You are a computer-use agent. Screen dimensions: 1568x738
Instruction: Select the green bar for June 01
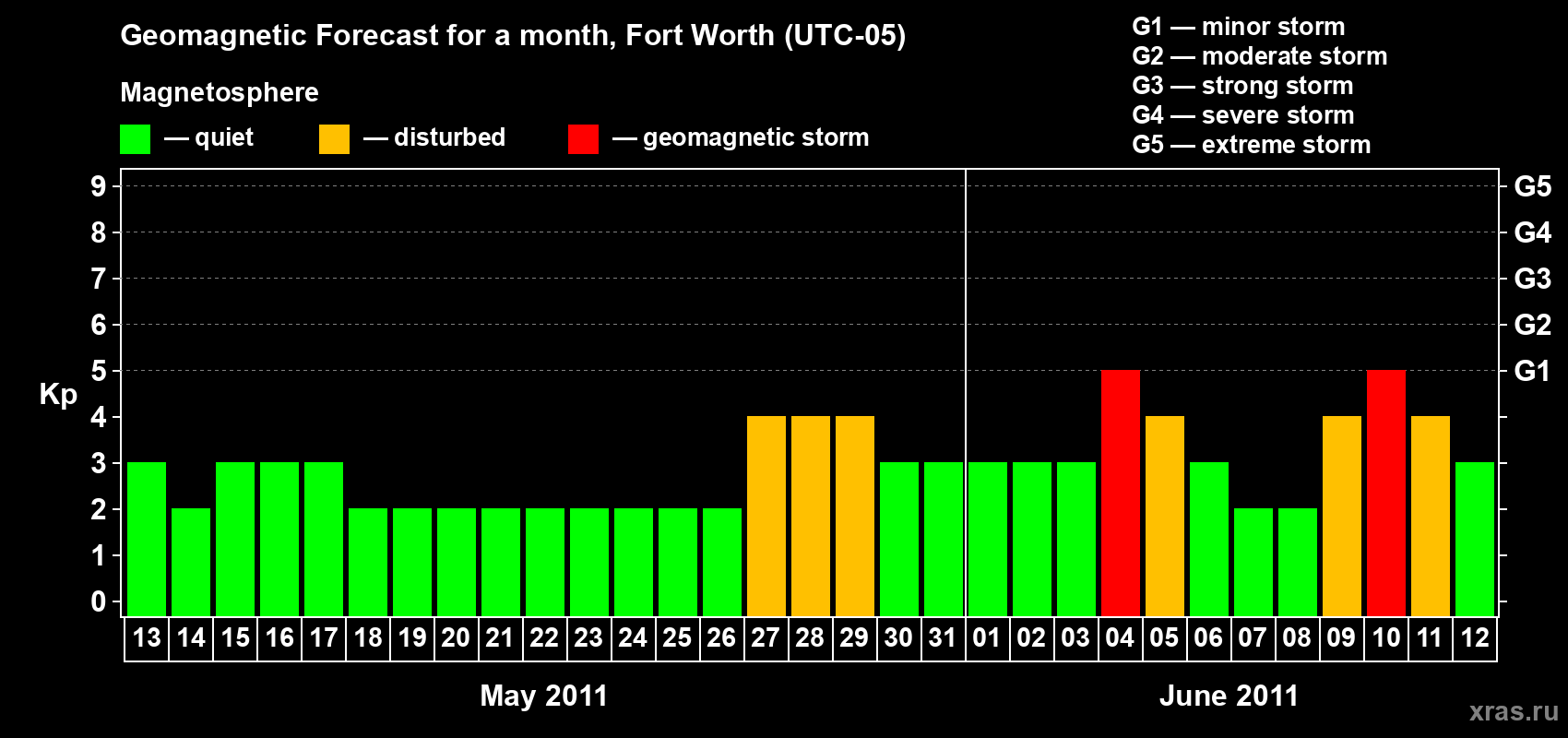tap(988, 539)
